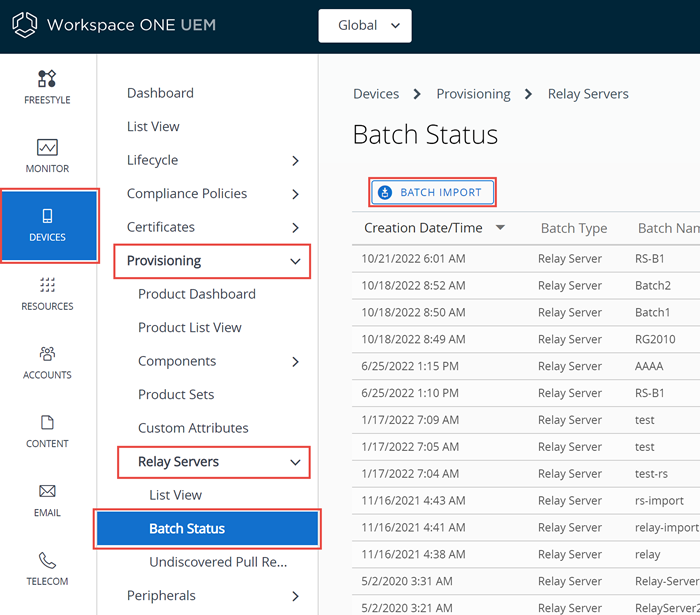The image size is (700, 615).
Task: Collapse the Relay Servers submenu
Action: pos(295,462)
